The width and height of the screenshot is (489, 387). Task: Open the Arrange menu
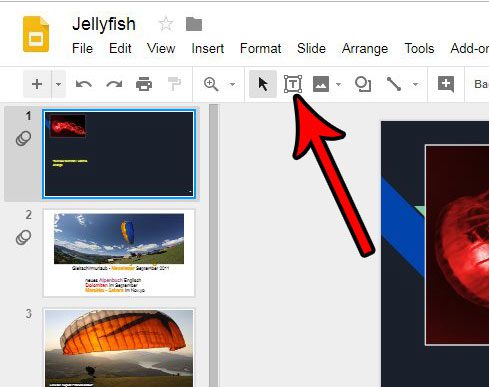(x=365, y=49)
